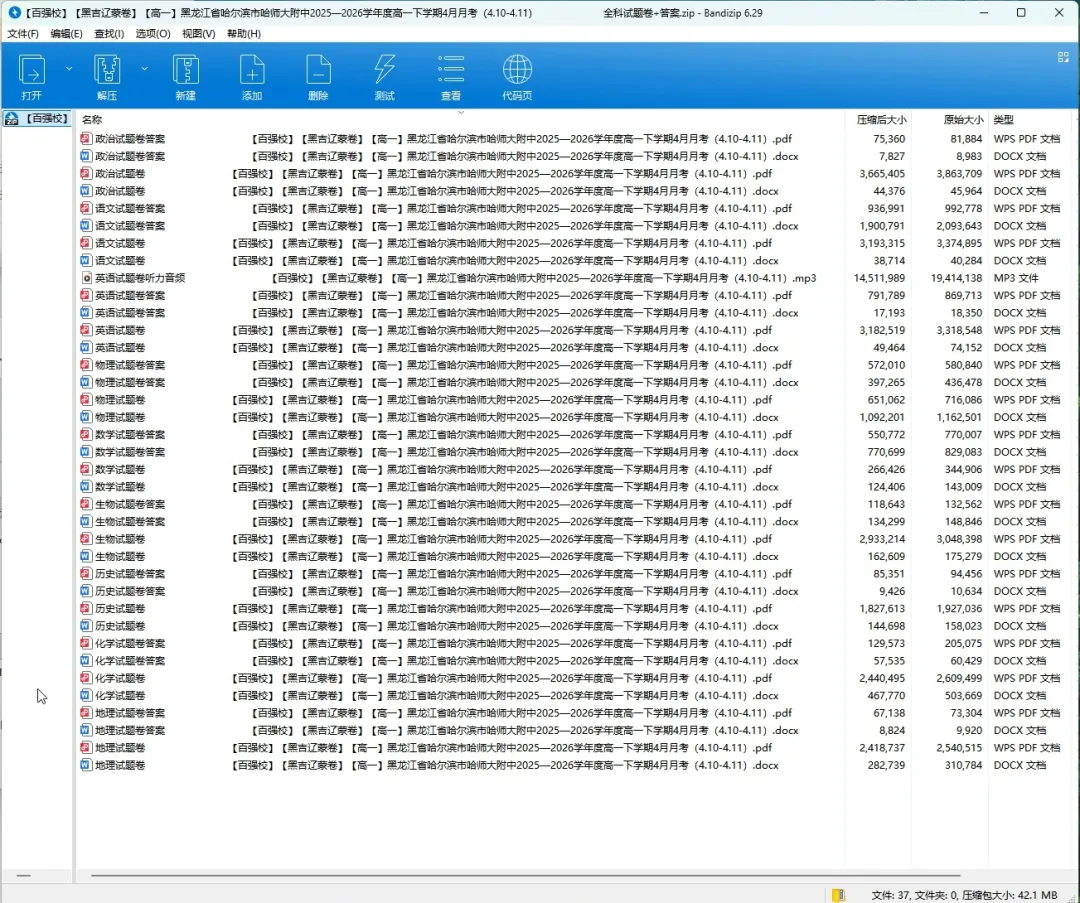Toggle the view layout grid icon at top right

click(1063, 57)
